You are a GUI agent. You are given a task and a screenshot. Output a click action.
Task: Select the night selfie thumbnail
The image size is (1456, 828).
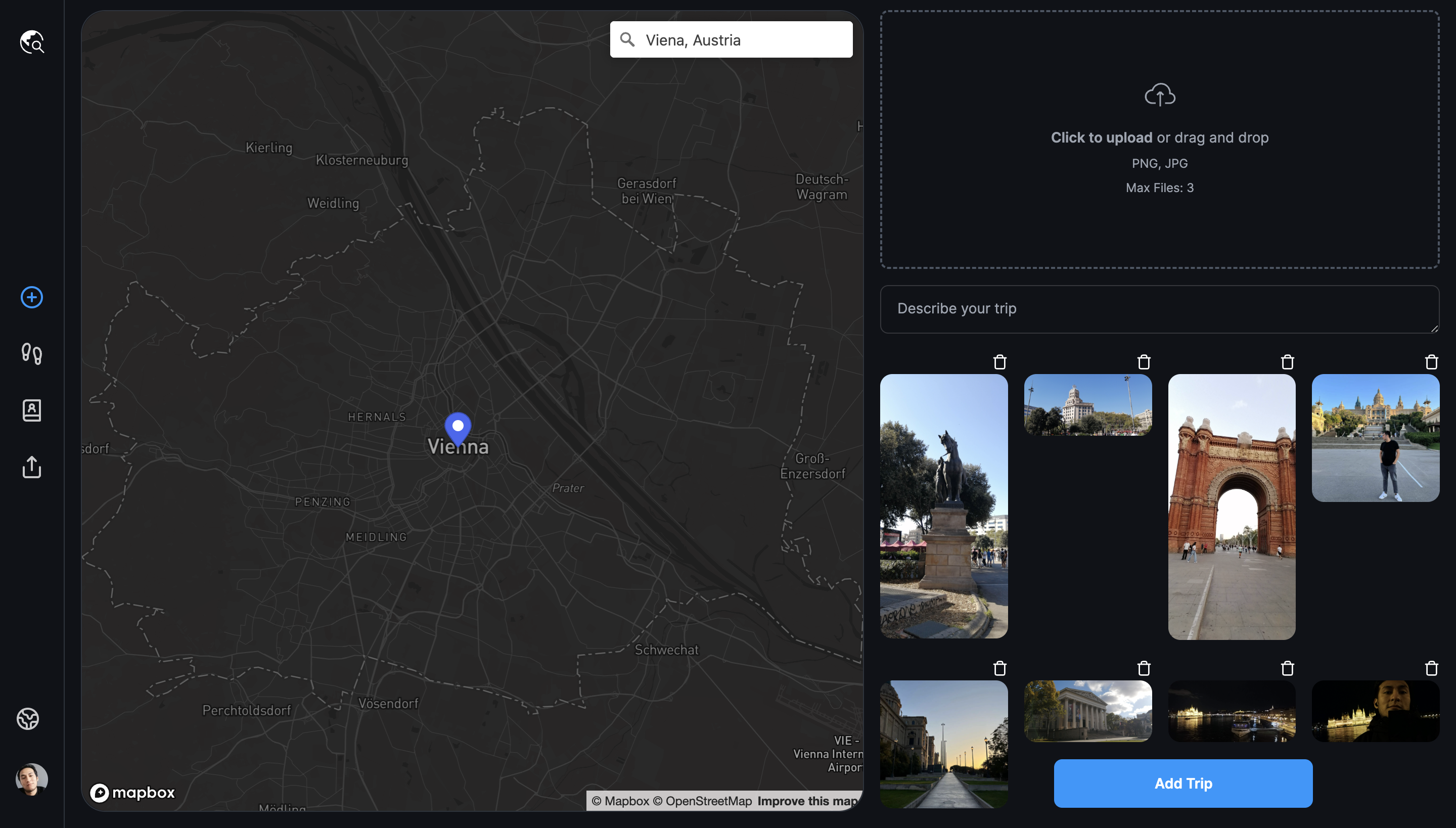tap(1375, 711)
